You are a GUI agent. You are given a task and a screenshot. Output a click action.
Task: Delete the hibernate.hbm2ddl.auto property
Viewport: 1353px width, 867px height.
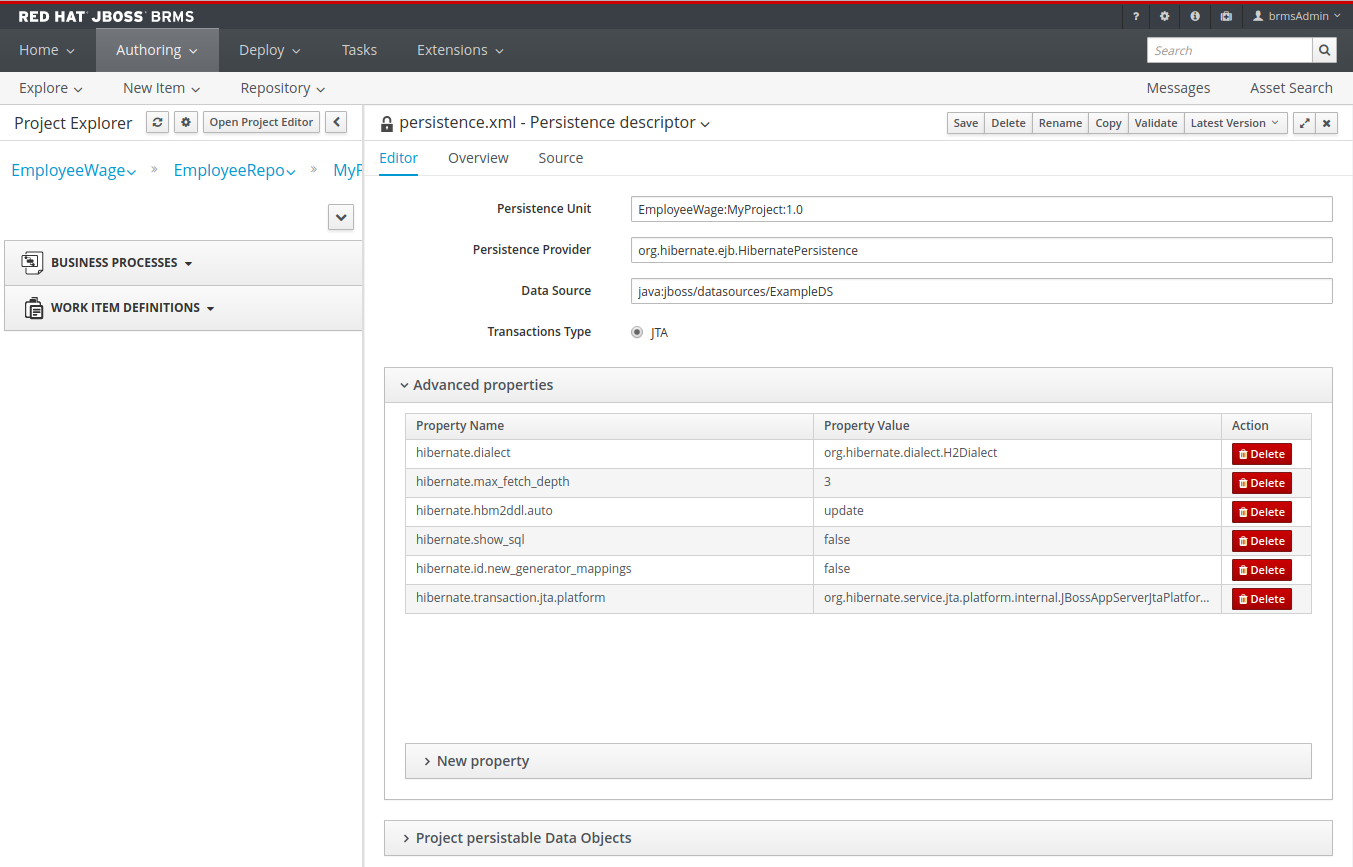point(1261,512)
